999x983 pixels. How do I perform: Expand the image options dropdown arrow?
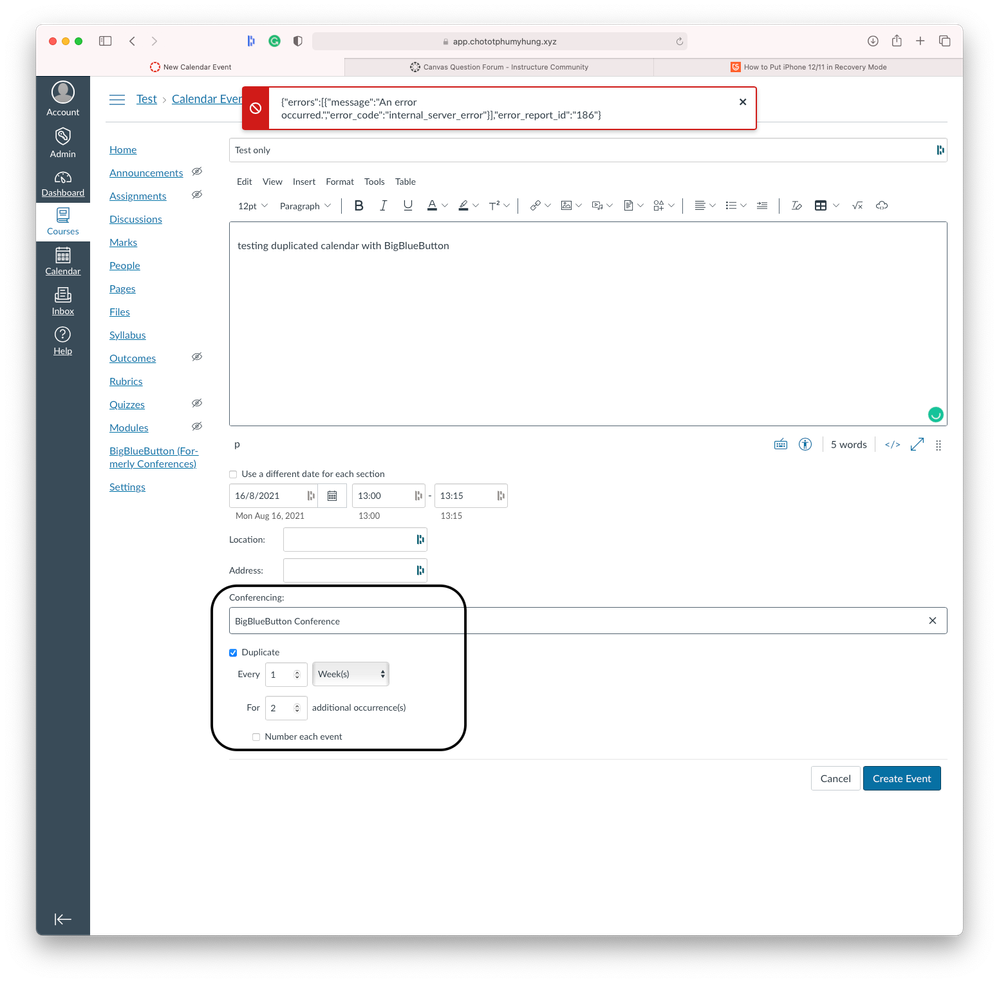coord(579,206)
